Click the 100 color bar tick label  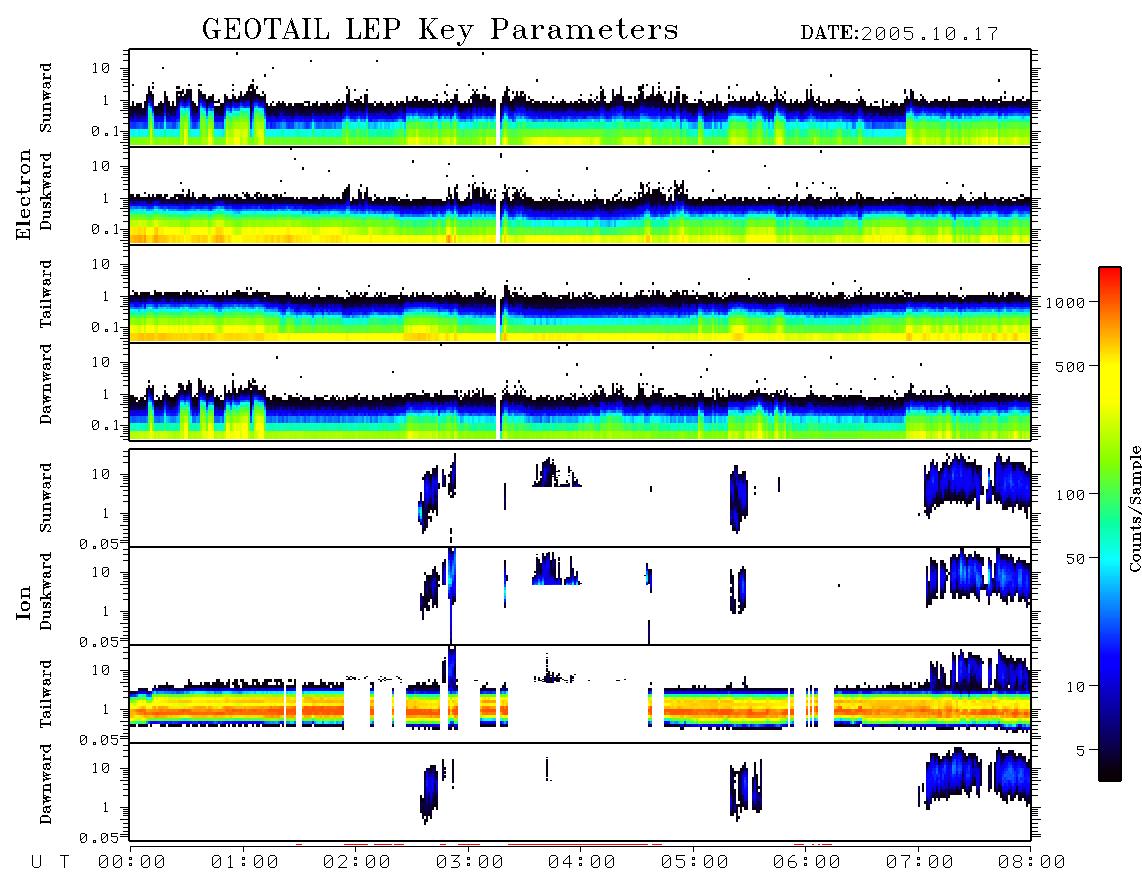tap(1070, 495)
